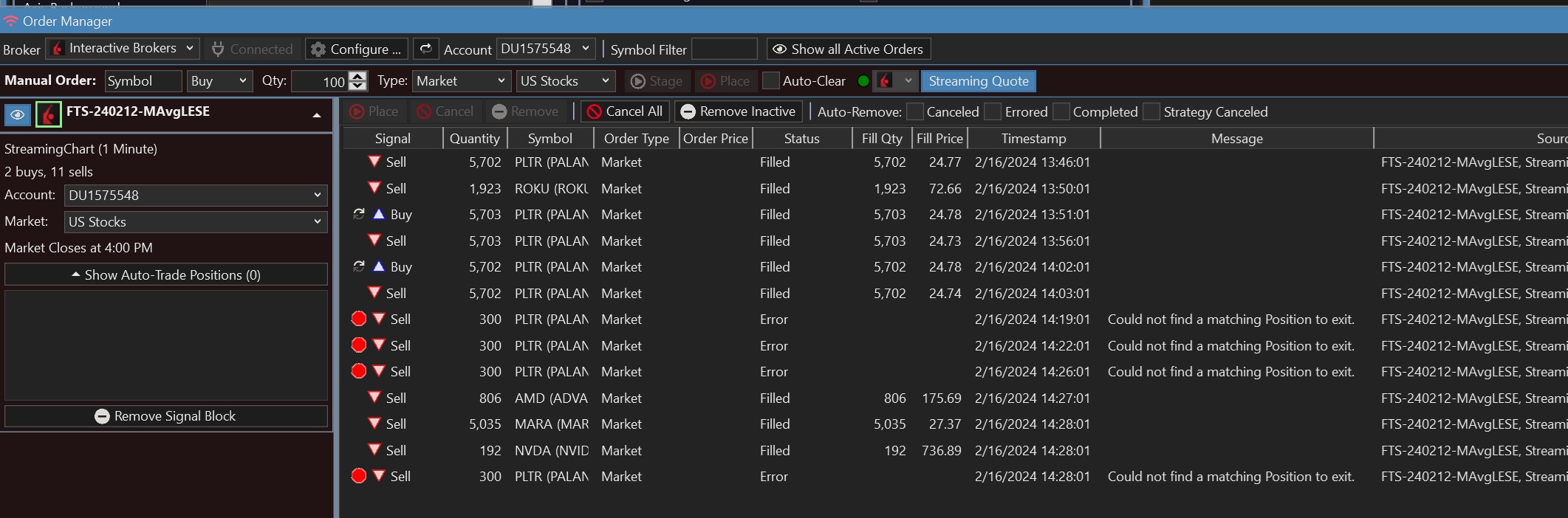The width and height of the screenshot is (1568, 518).
Task: Open the top toolbar Account dropdown
Action: 546,49
